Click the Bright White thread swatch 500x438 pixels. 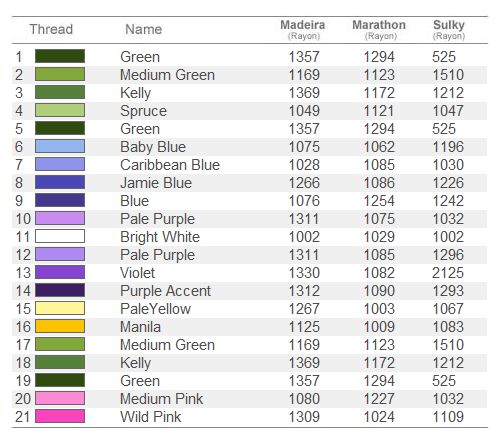coord(60,236)
